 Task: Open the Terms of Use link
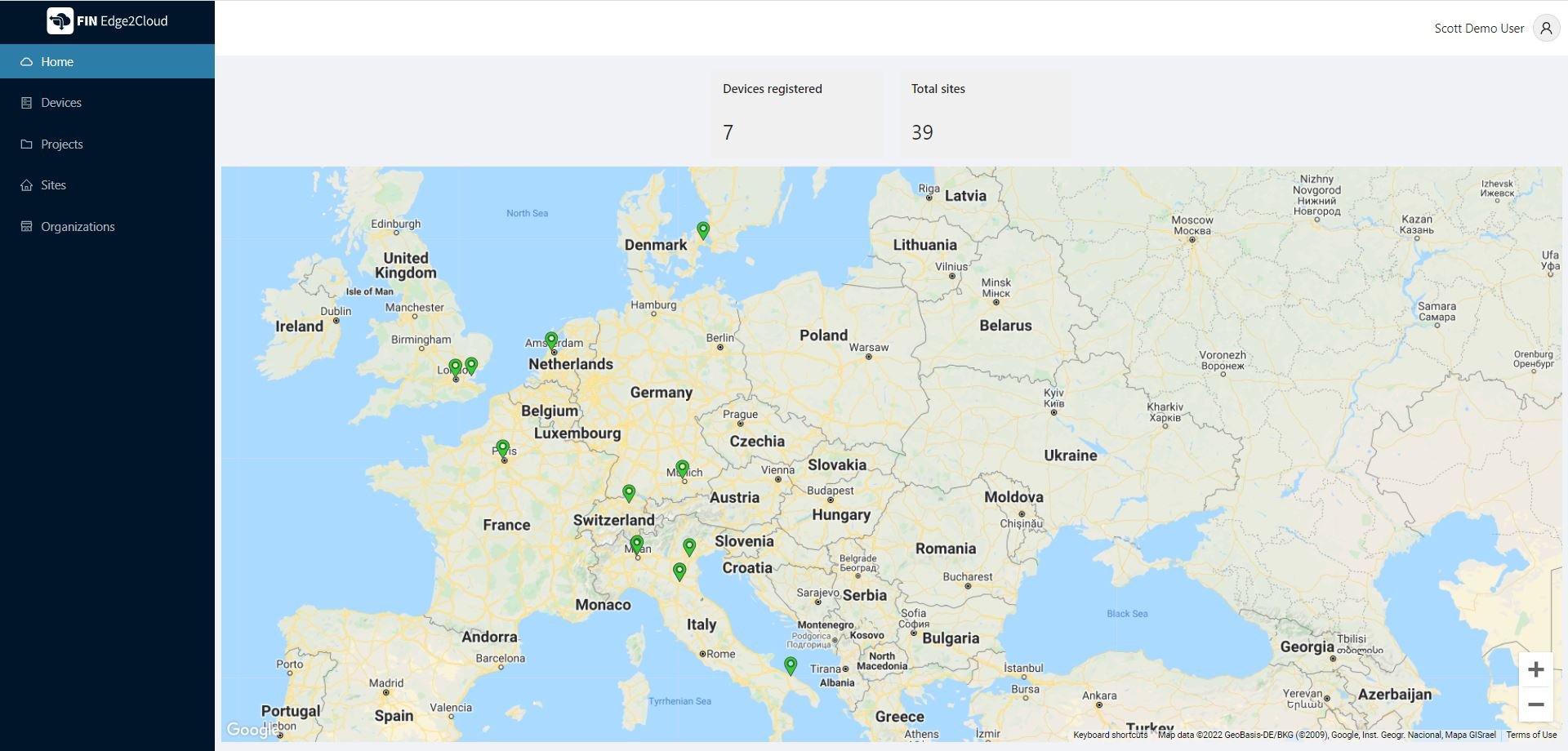[x=1531, y=735]
